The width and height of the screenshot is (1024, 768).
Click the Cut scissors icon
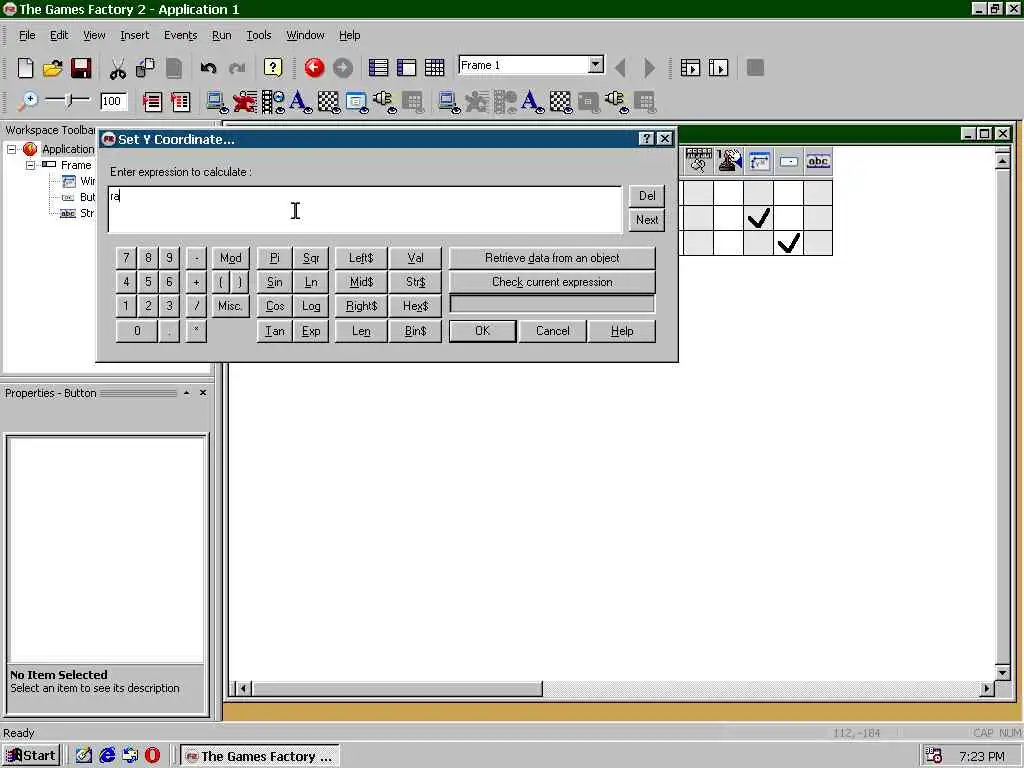pos(118,68)
